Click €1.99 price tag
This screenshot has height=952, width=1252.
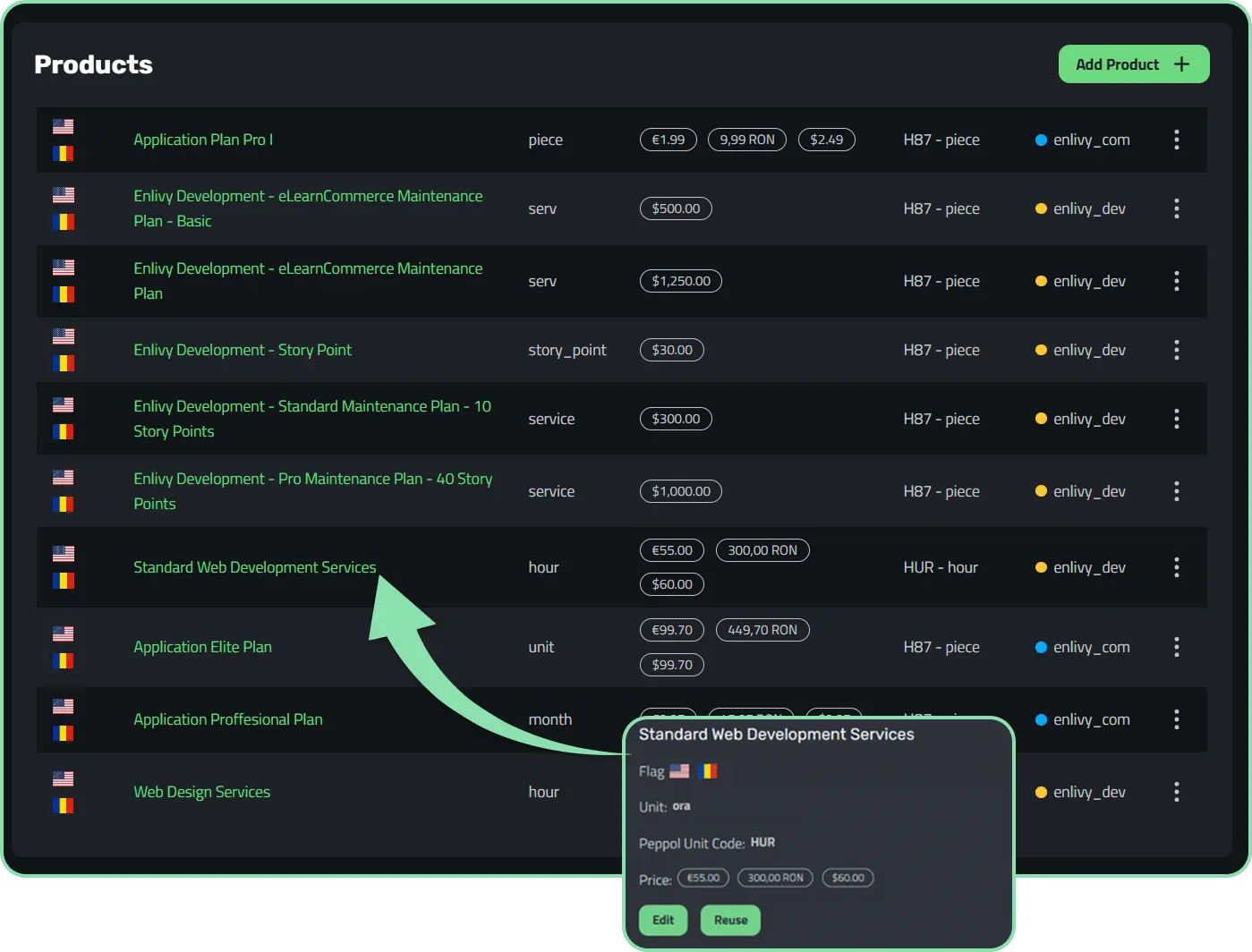click(669, 140)
